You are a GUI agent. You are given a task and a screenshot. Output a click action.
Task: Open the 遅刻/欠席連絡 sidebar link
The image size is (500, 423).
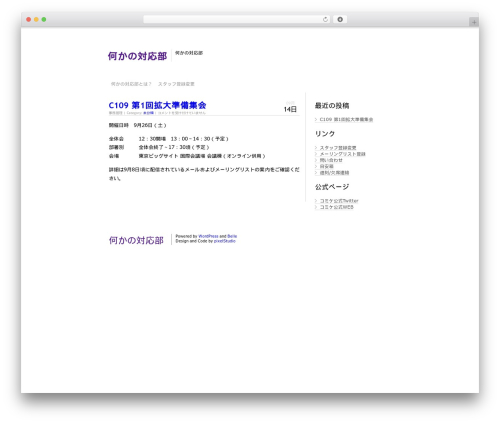[x=334, y=173]
